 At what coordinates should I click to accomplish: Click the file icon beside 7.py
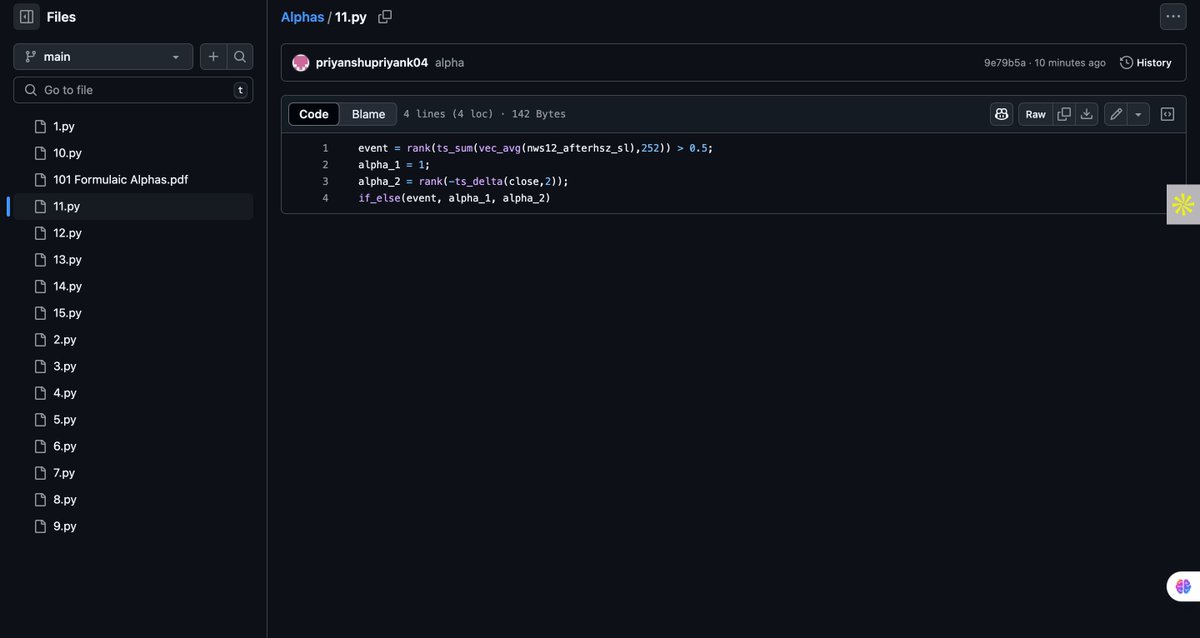click(x=41, y=473)
